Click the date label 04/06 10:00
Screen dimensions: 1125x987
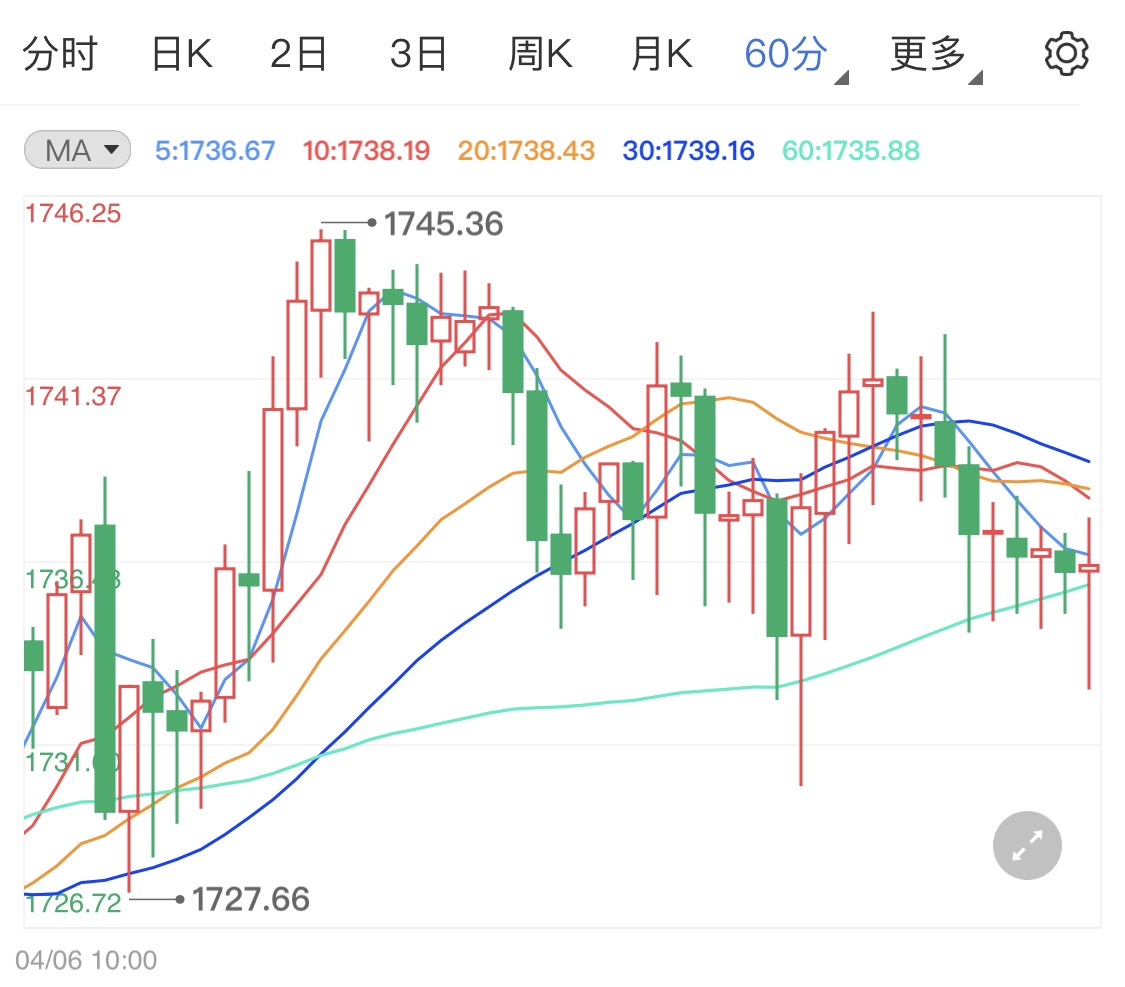(x=86, y=960)
